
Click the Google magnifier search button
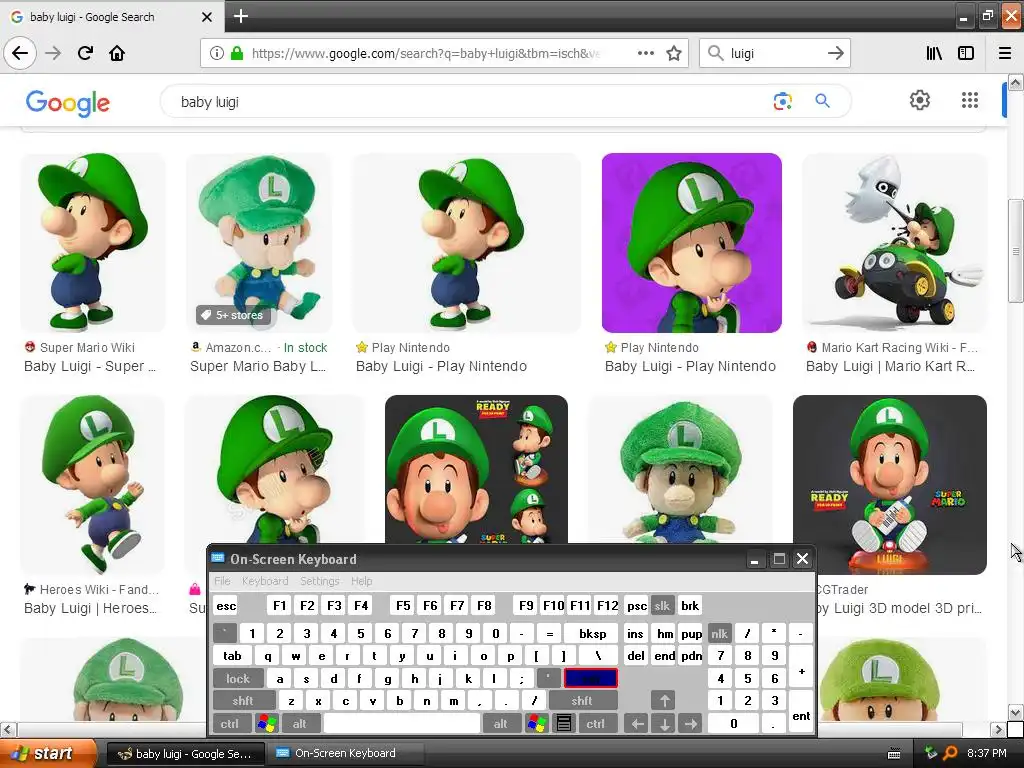[x=822, y=101]
